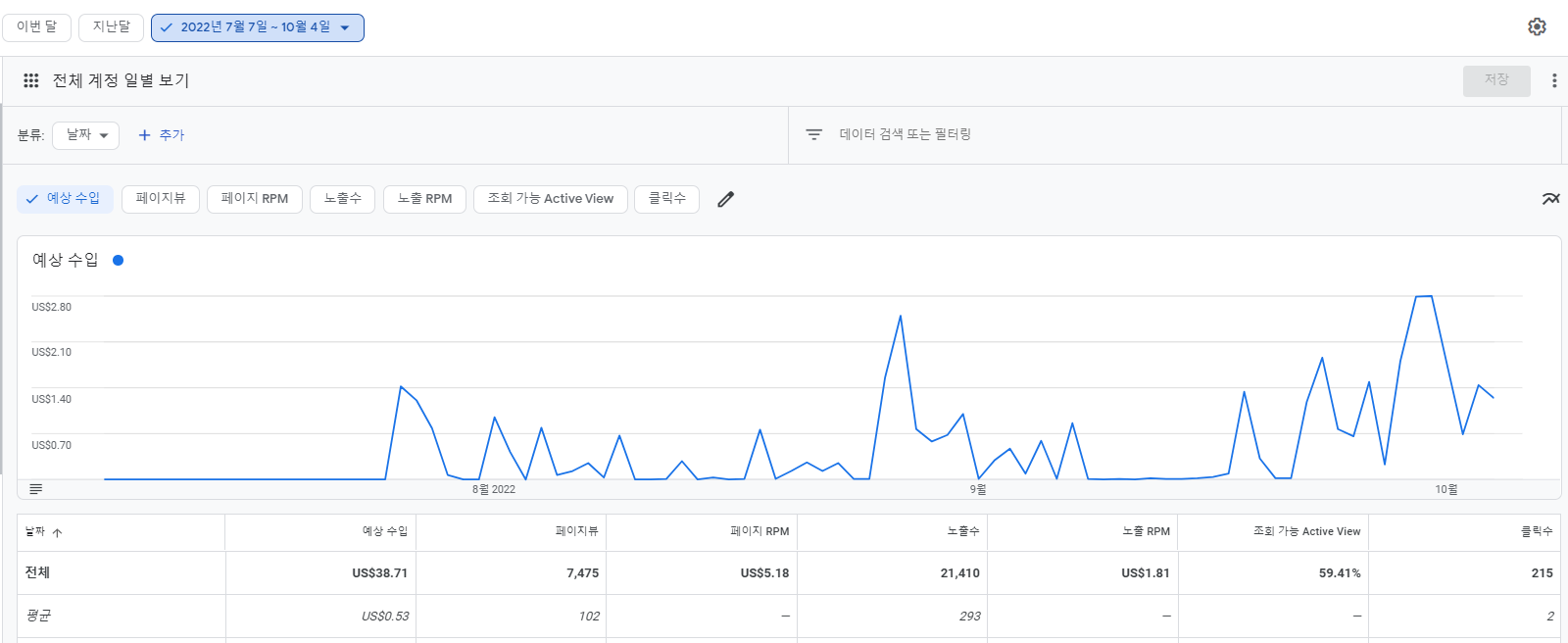The width and height of the screenshot is (1568, 643).
Task: Open chart legend list icon
Action: coord(36,489)
